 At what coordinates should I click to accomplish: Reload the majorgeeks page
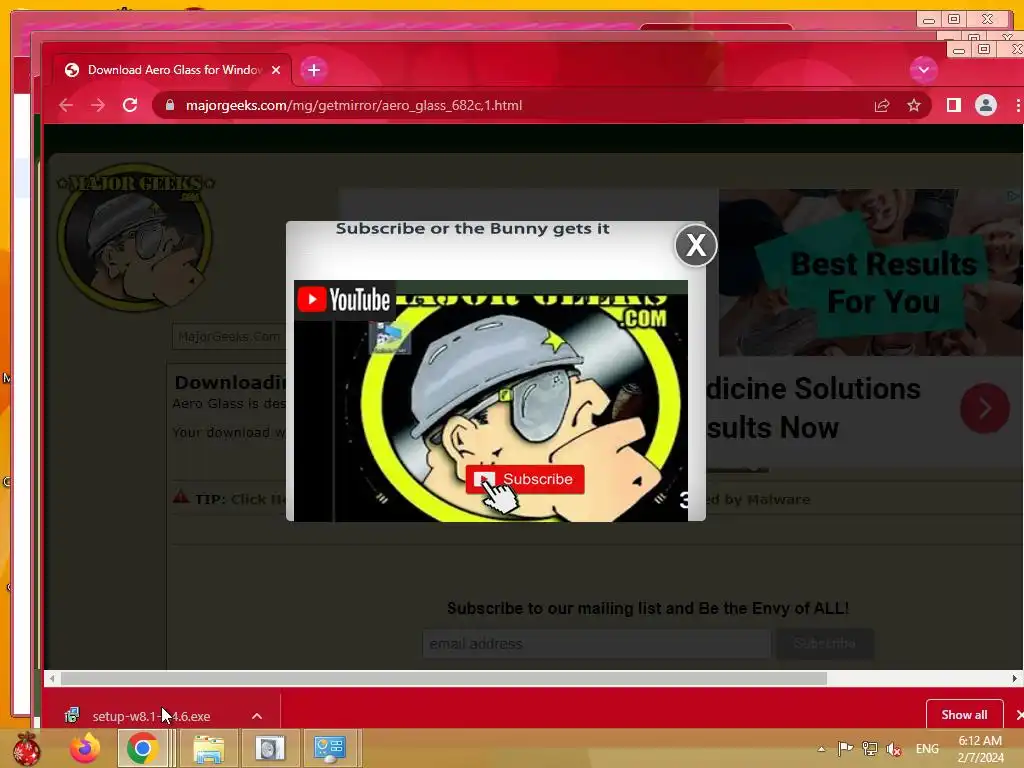[x=130, y=105]
